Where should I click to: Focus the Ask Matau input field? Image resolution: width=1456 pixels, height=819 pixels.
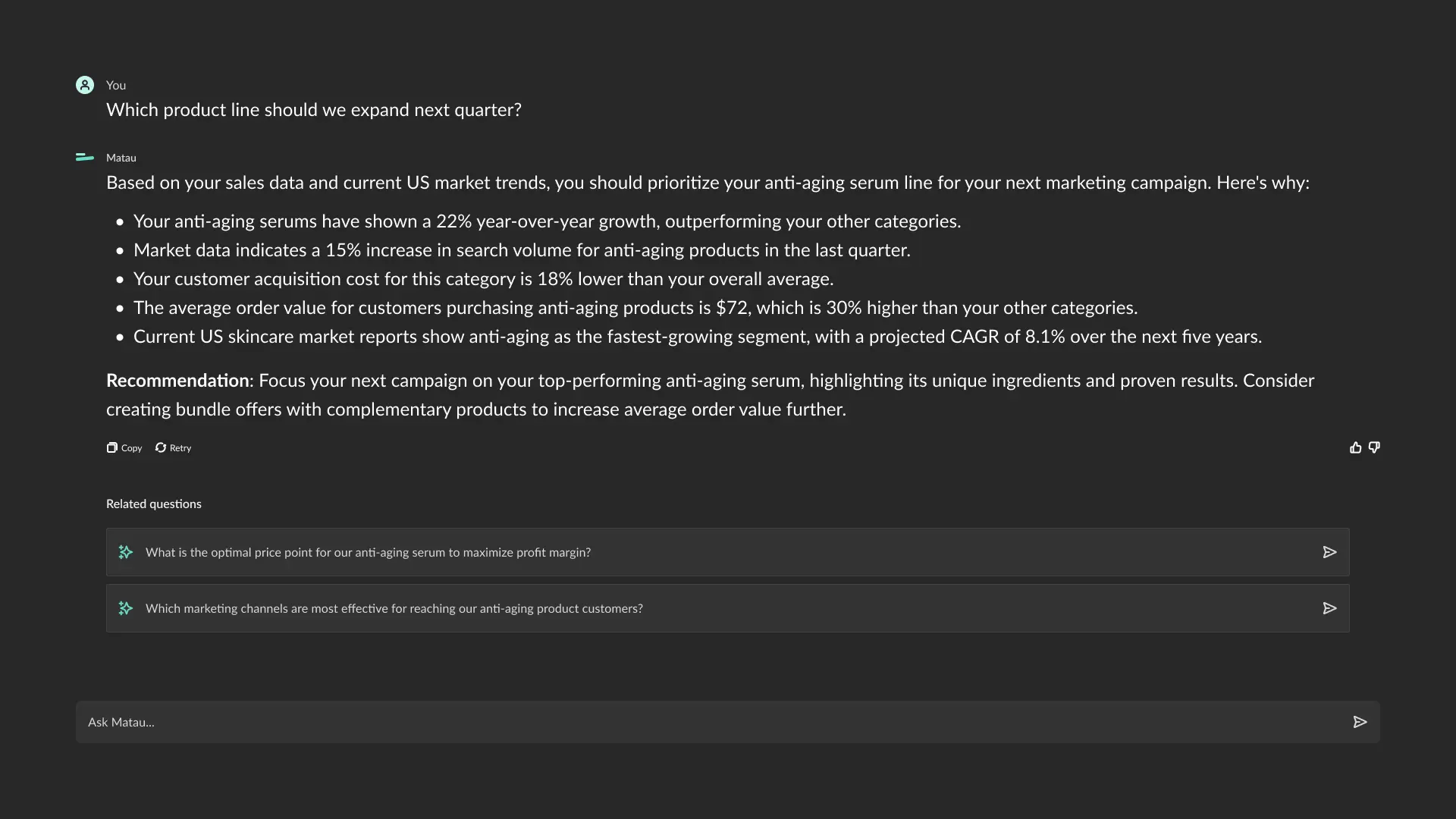pyautogui.click(x=682, y=722)
